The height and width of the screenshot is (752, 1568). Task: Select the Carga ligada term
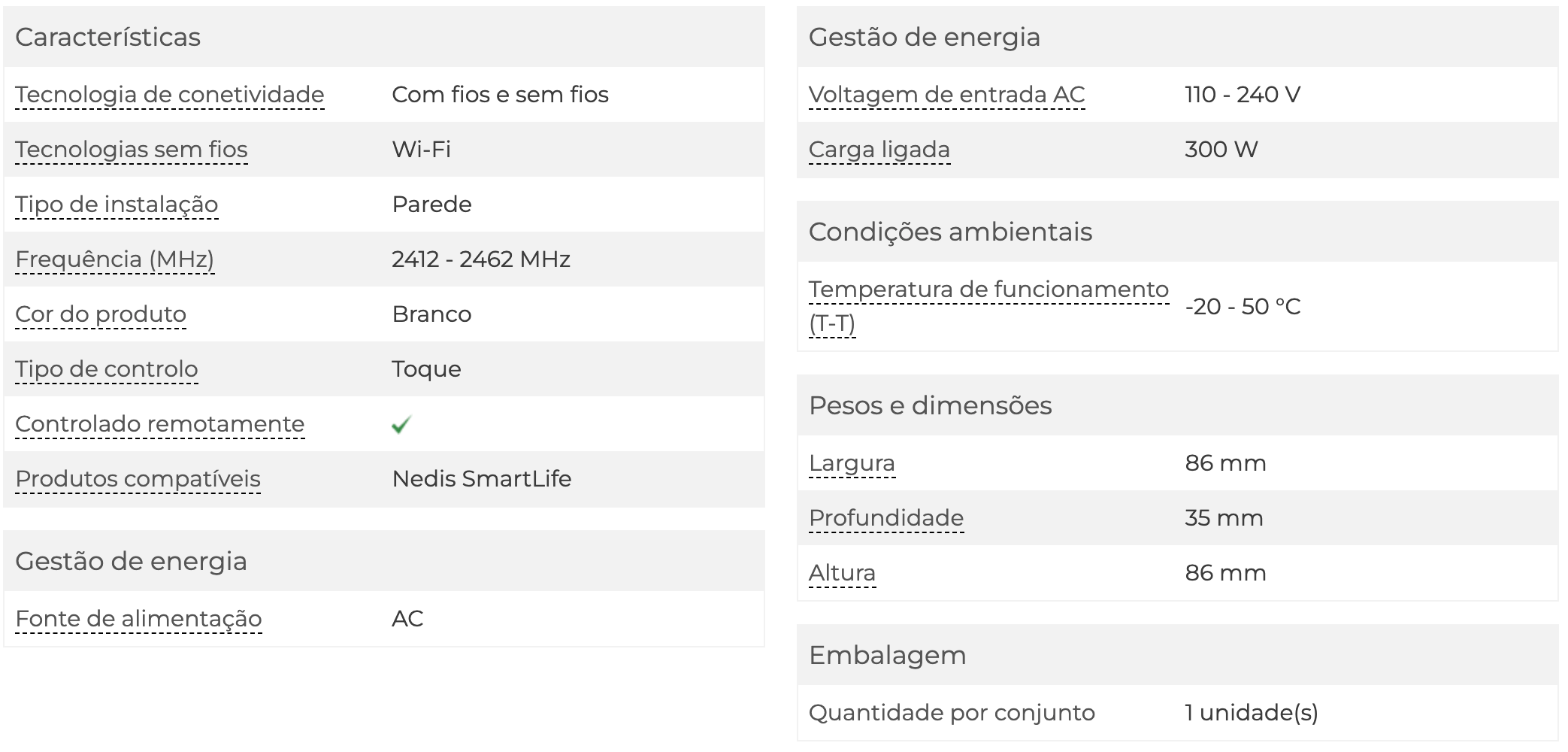[879, 150]
